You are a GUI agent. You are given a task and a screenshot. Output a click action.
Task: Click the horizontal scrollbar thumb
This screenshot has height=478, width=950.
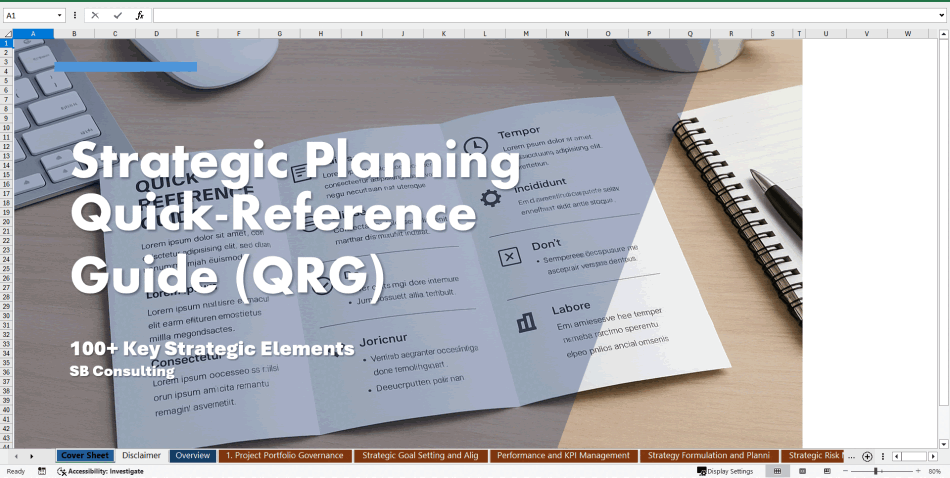point(914,456)
